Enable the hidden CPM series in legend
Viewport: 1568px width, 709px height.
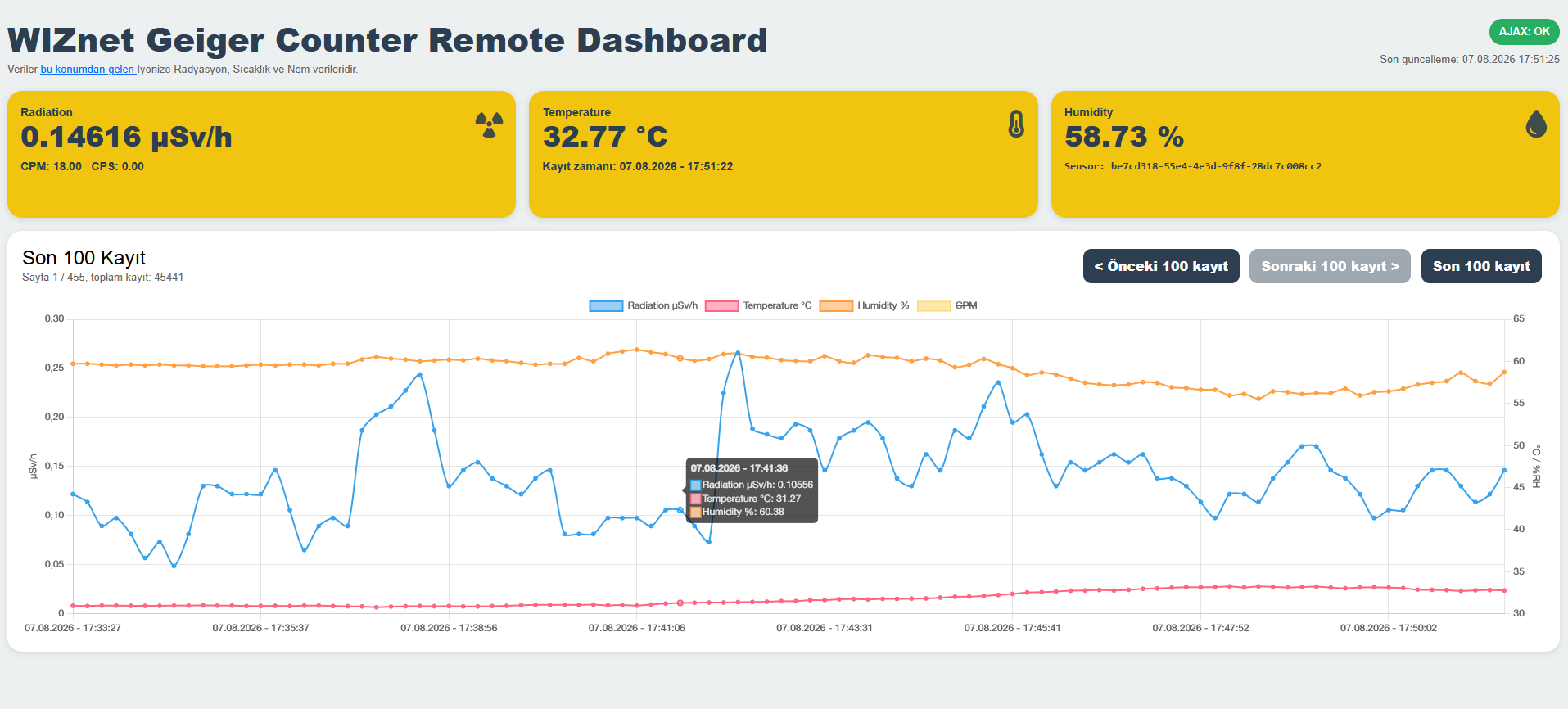point(947,305)
